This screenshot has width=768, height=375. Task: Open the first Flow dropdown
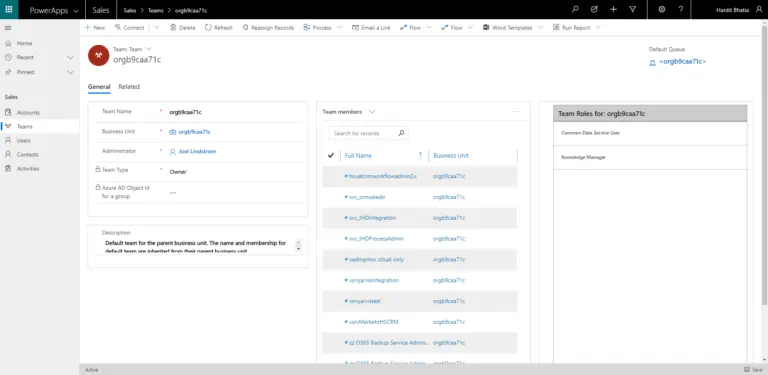(x=429, y=28)
